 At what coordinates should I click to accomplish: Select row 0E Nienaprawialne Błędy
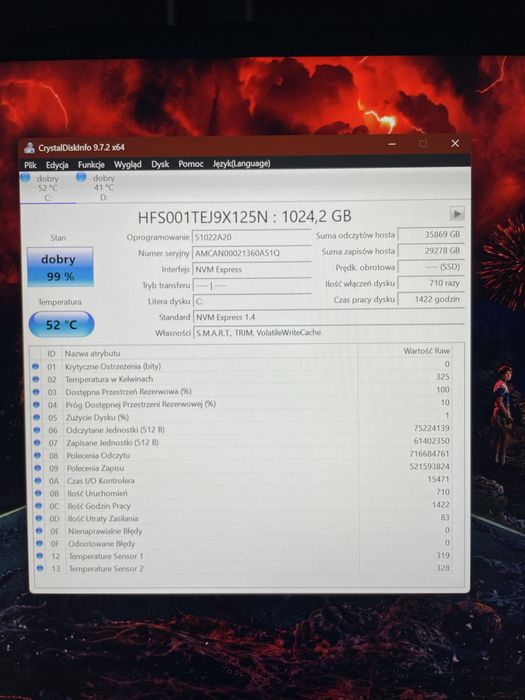click(242, 531)
